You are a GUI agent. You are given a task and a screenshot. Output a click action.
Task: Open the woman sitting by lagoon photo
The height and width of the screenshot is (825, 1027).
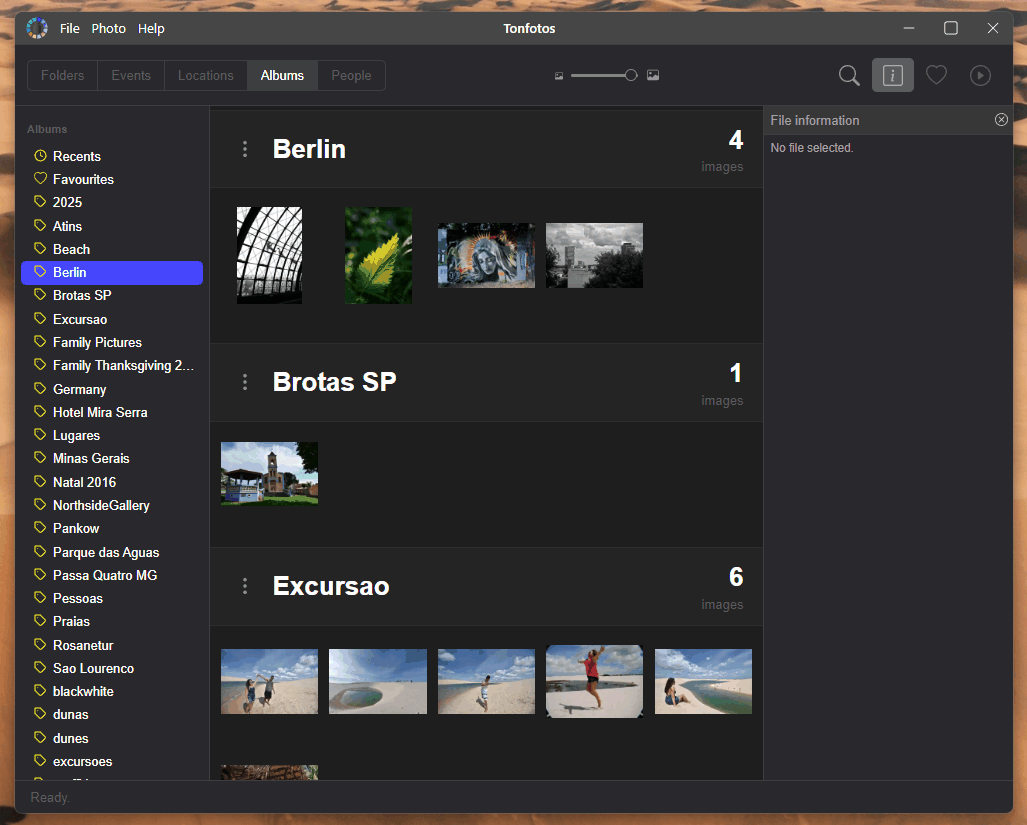click(703, 681)
